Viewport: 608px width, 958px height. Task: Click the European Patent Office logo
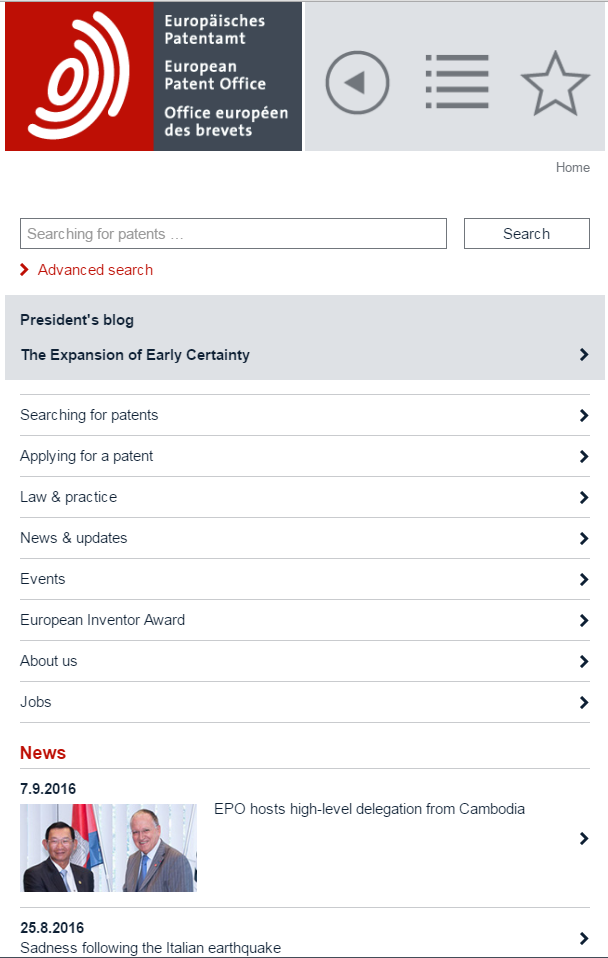[153, 76]
